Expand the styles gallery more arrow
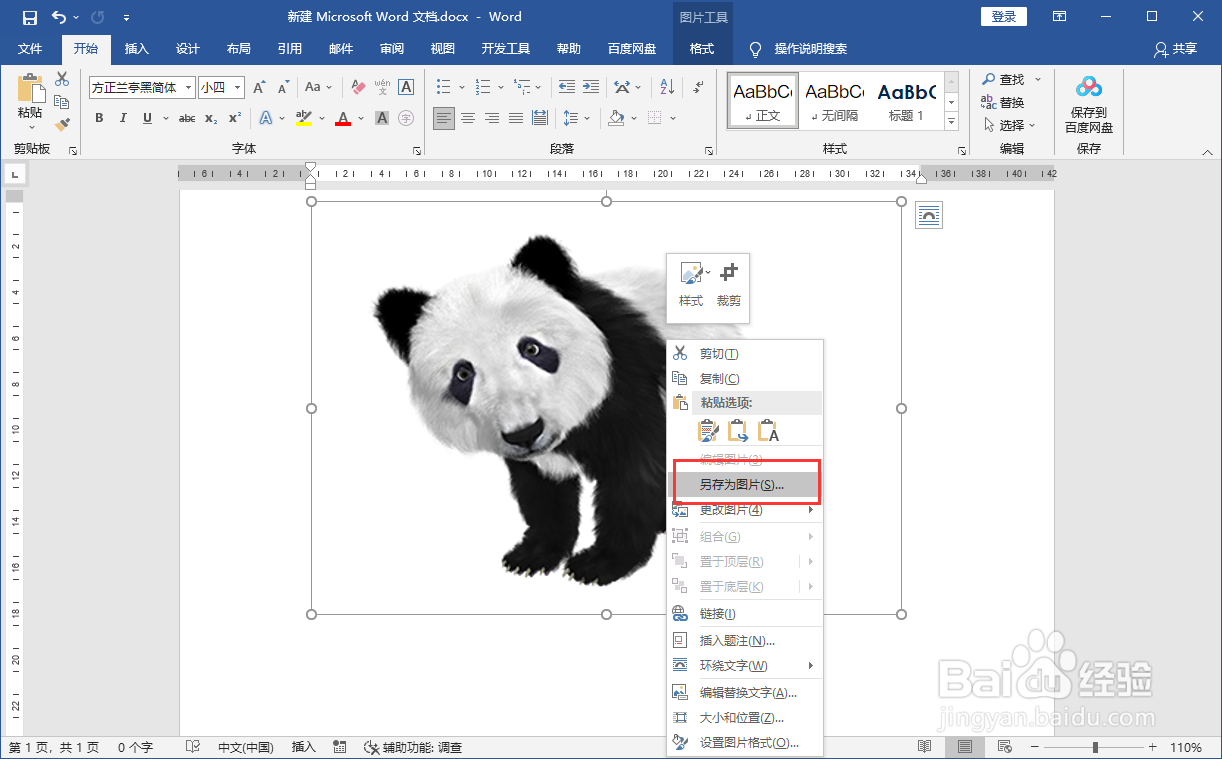This screenshot has height=759, width=1222. (951, 122)
